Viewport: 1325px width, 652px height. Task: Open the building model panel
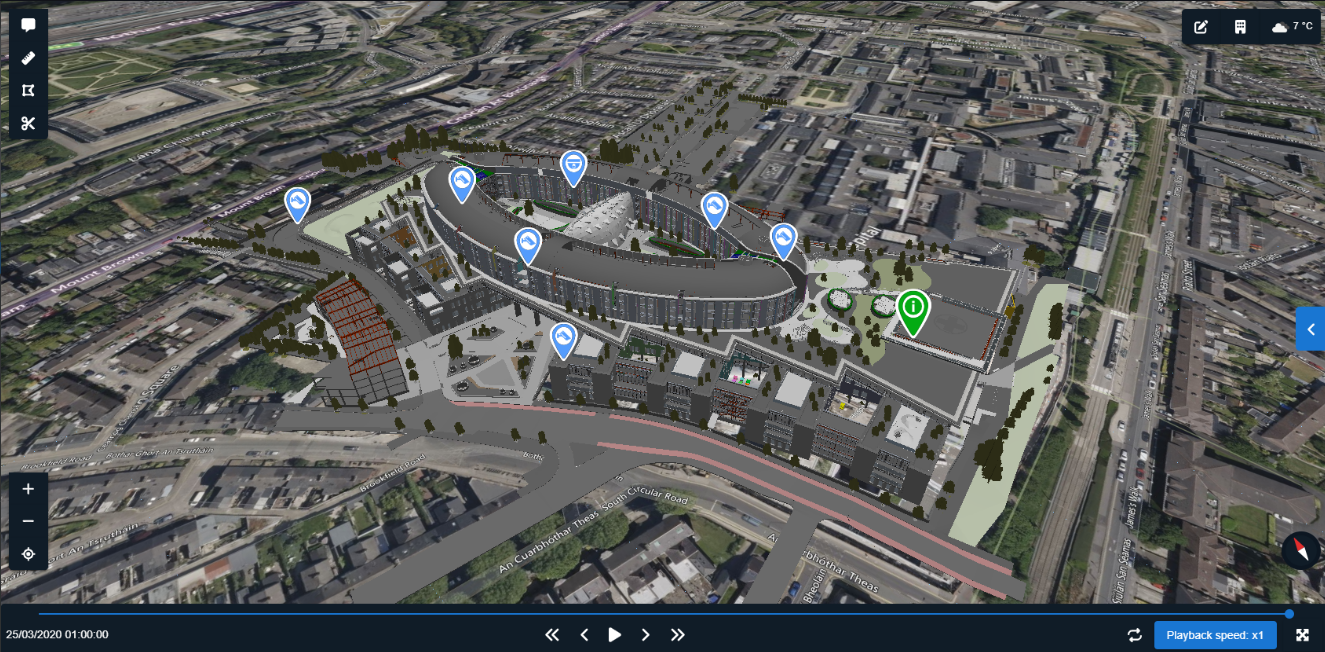(1240, 27)
